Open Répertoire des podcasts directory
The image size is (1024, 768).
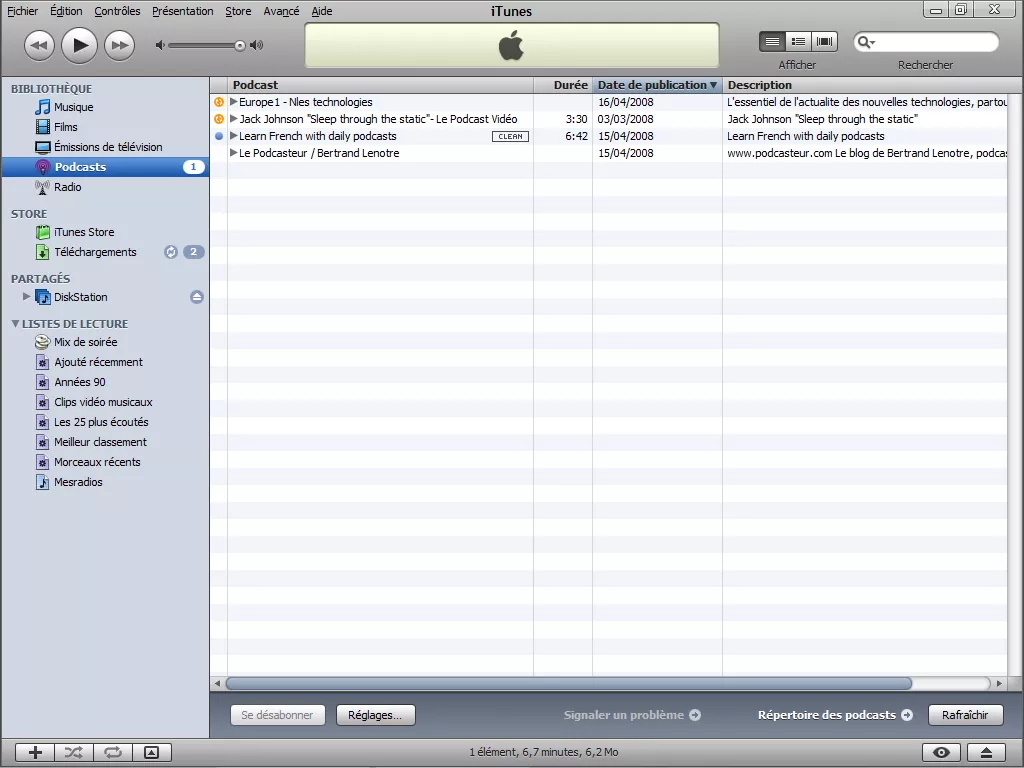835,715
